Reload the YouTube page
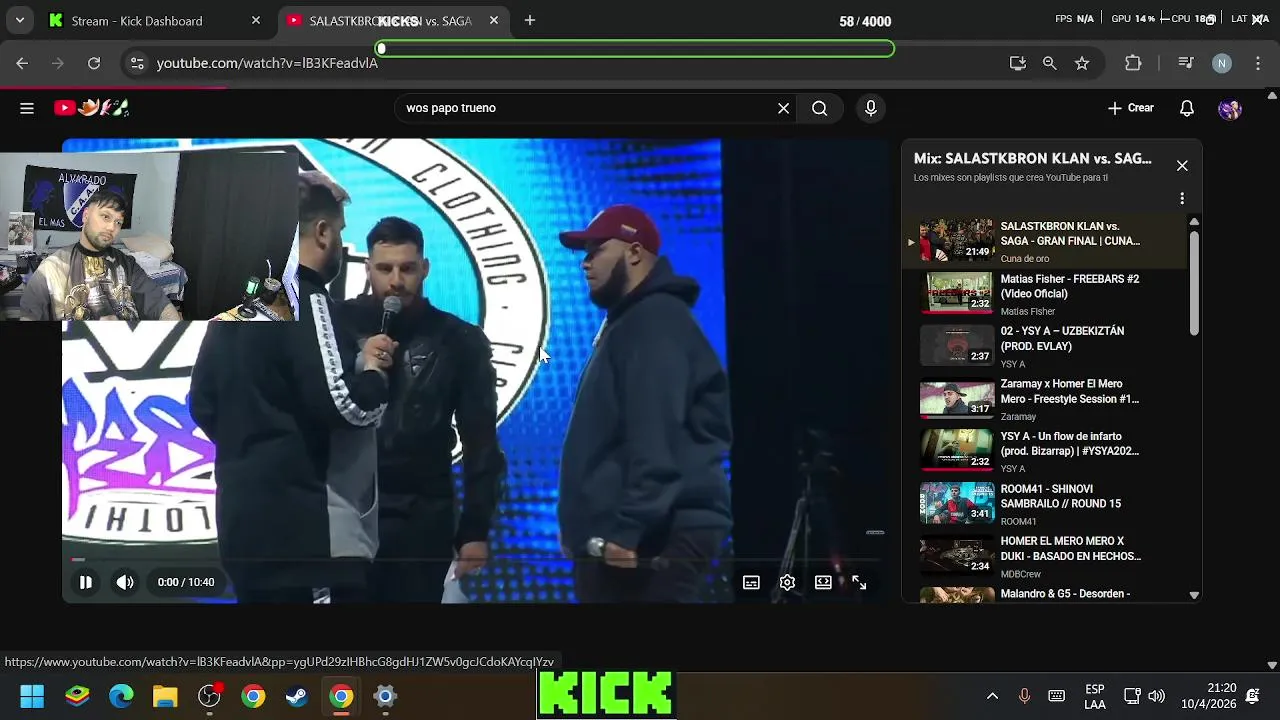The image size is (1280, 720). [x=94, y=63]
